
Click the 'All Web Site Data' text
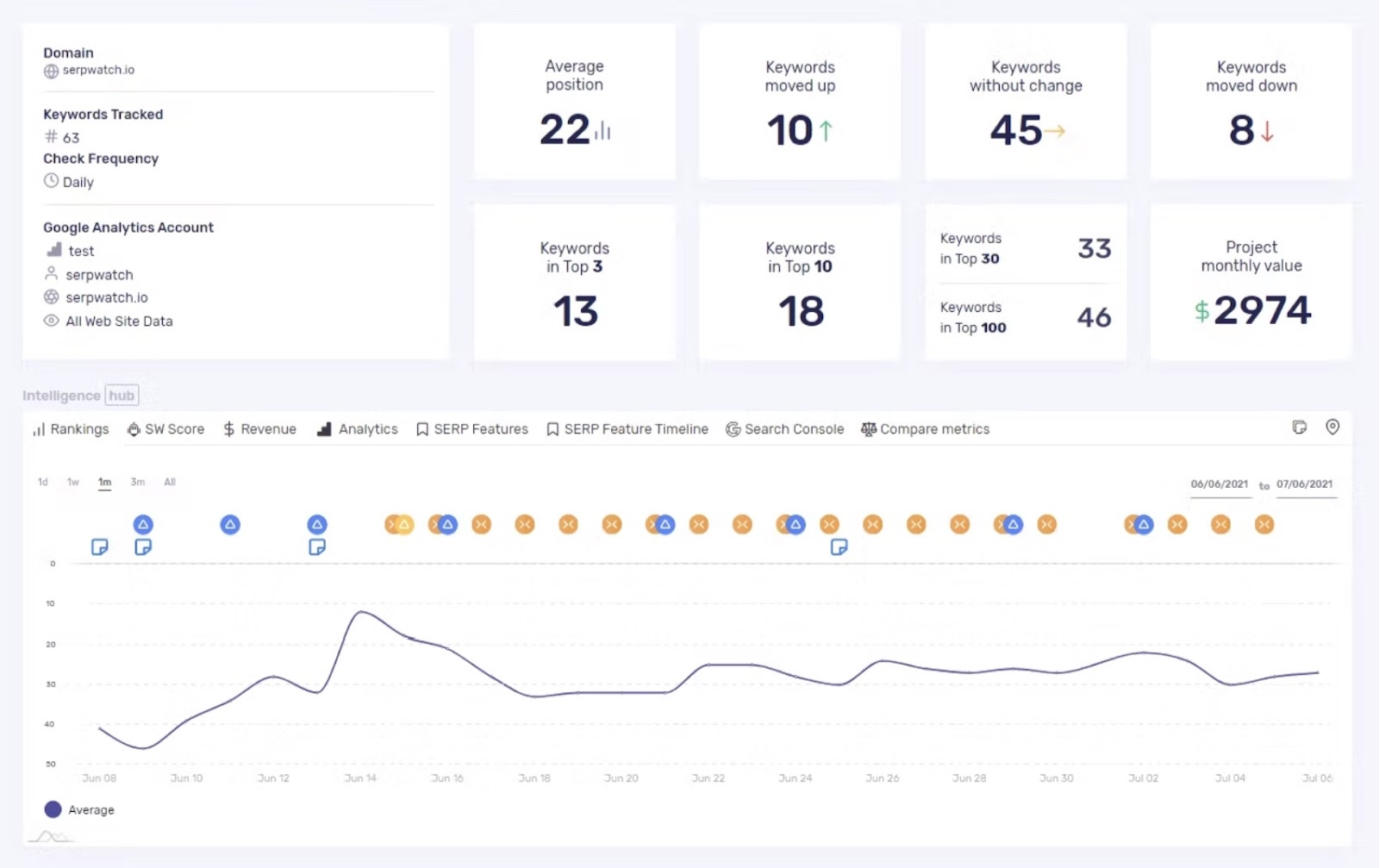click(x=119, y=321)
